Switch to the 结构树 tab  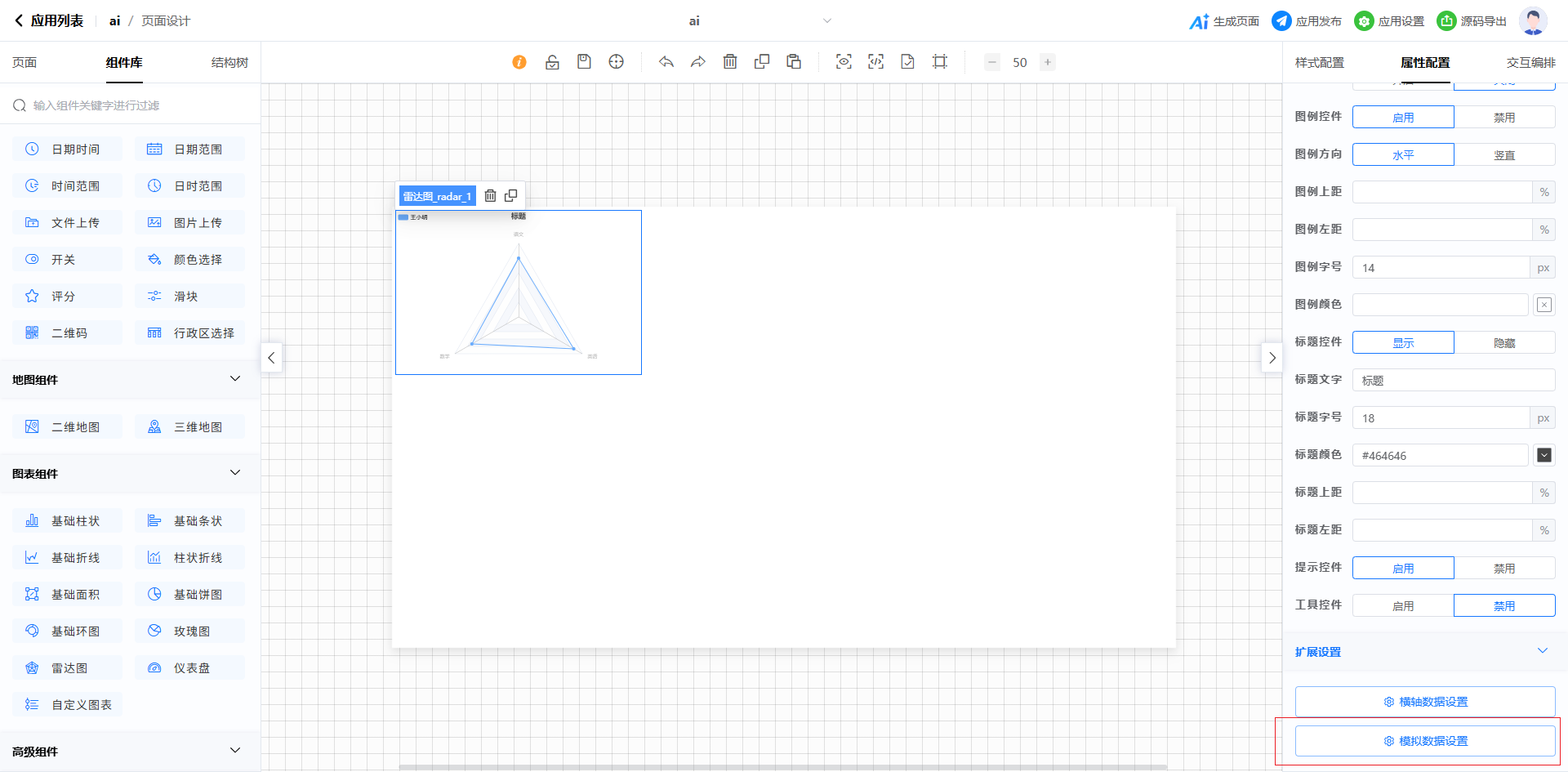point(229,63)
